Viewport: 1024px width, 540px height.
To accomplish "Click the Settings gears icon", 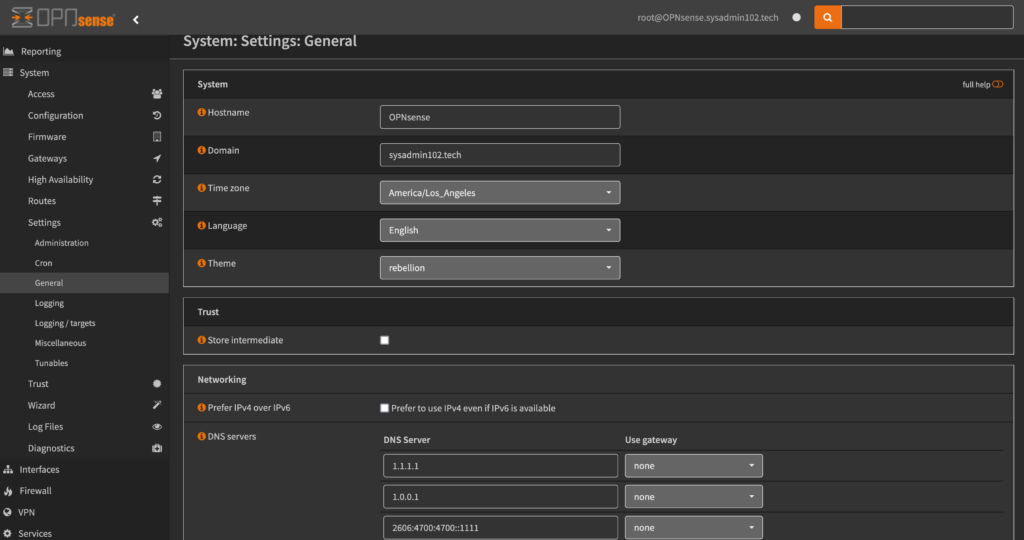I will (157, 223).
